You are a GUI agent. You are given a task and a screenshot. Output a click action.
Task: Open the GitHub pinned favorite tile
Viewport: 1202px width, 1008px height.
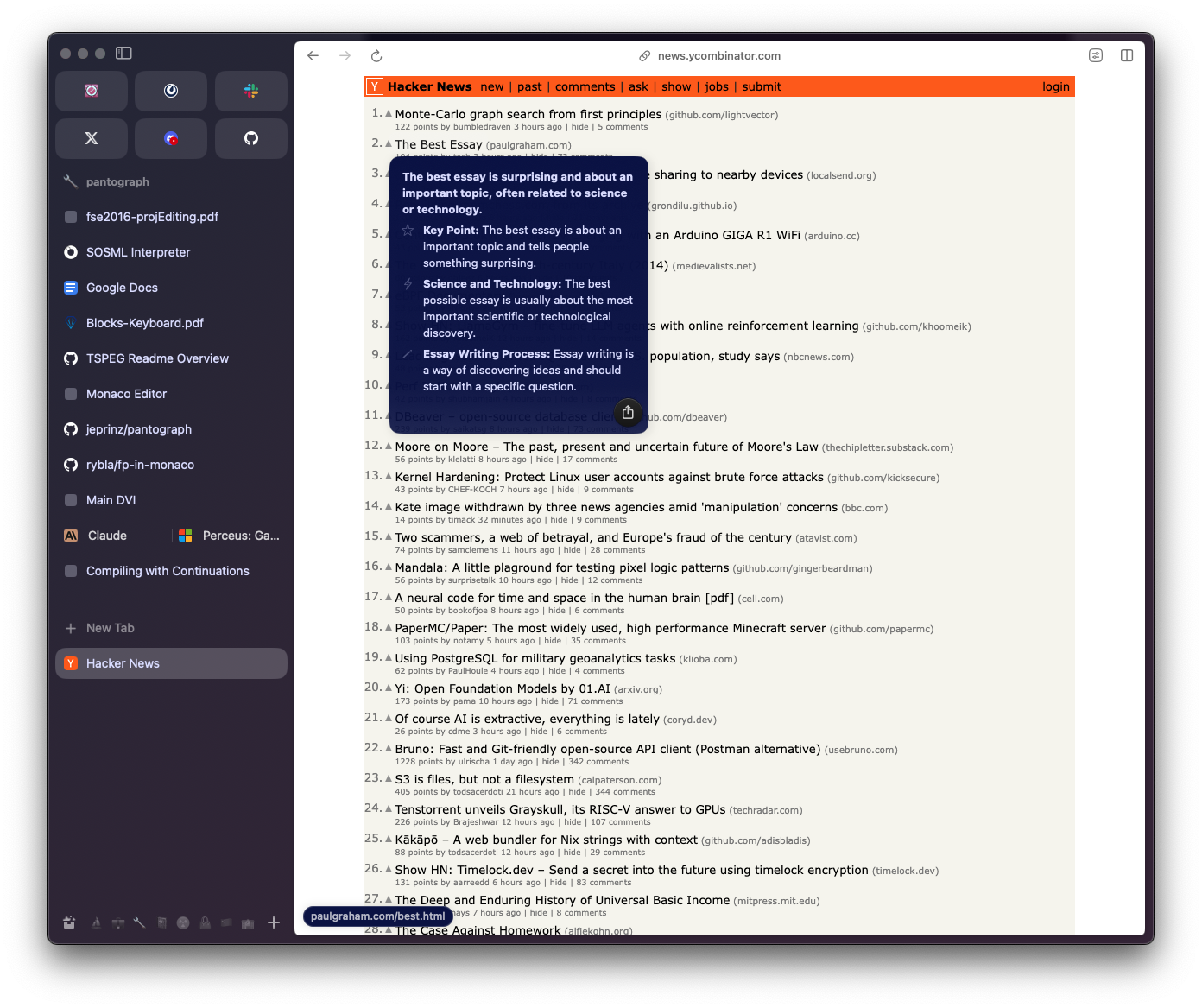[x=251, y=138]
